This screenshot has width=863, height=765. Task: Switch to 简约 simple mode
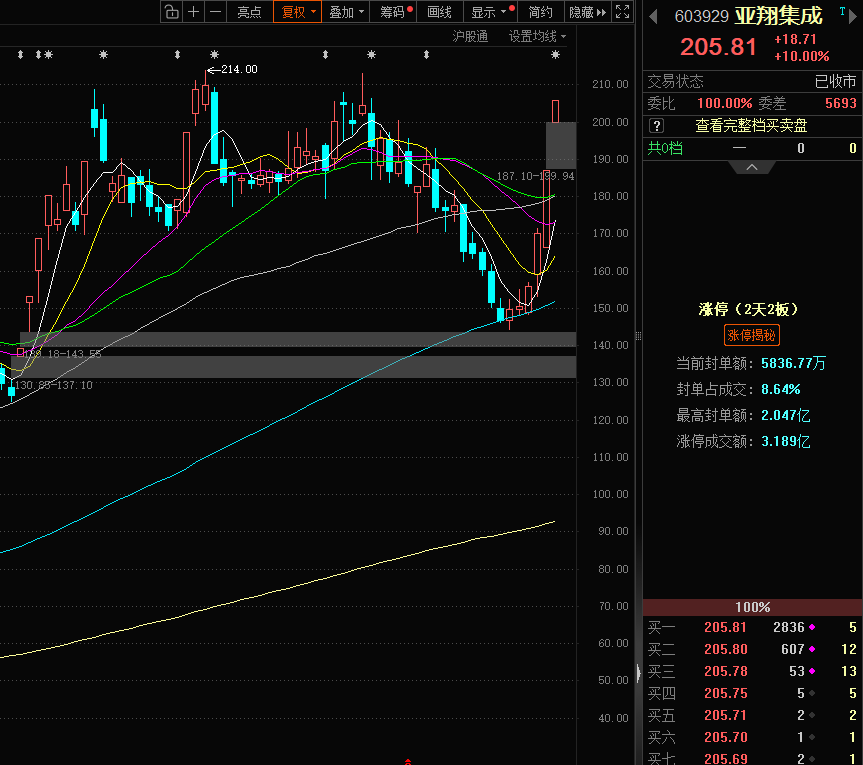pyautogui.click(x=540, y=12)
